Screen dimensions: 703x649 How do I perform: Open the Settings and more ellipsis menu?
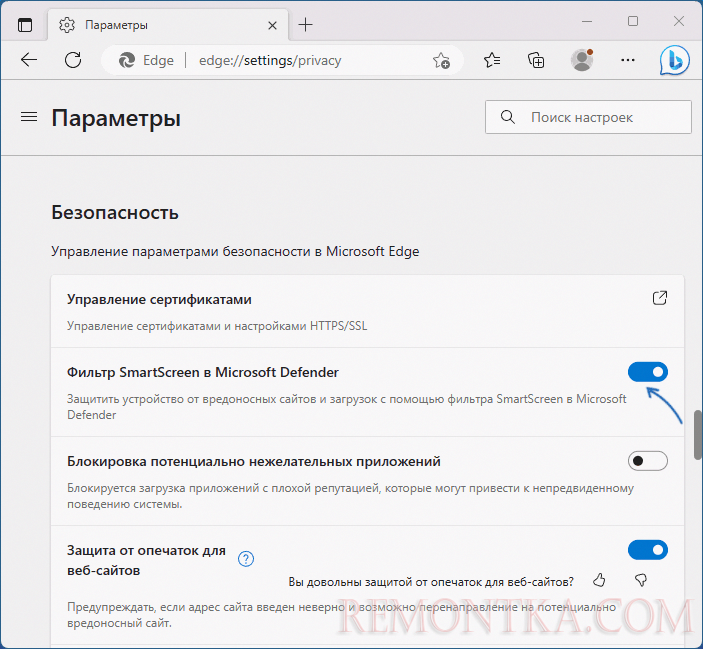pyautogui.click(x=628, y=60)
